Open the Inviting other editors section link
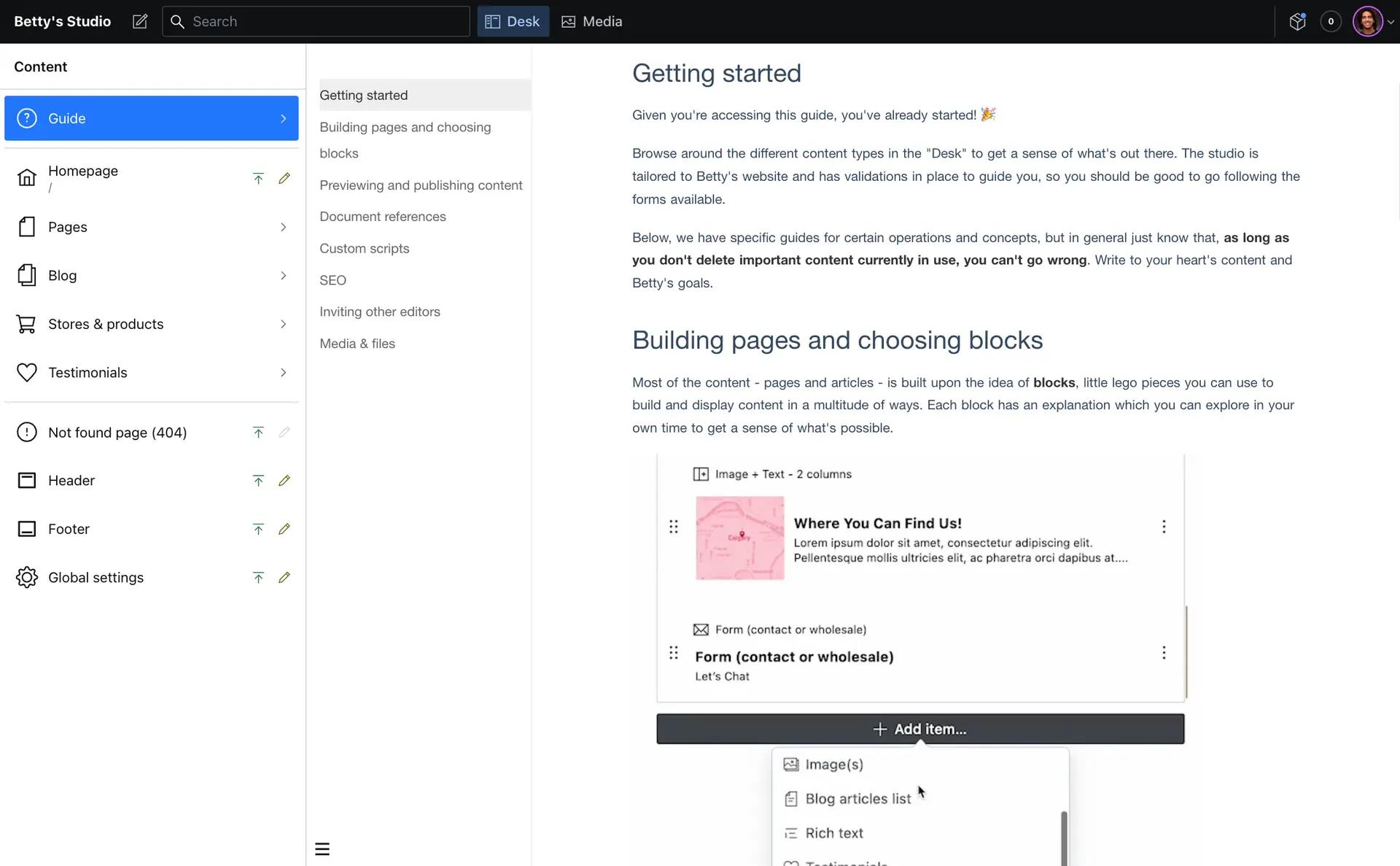1400x866 pixels. [x=379, y=312]
